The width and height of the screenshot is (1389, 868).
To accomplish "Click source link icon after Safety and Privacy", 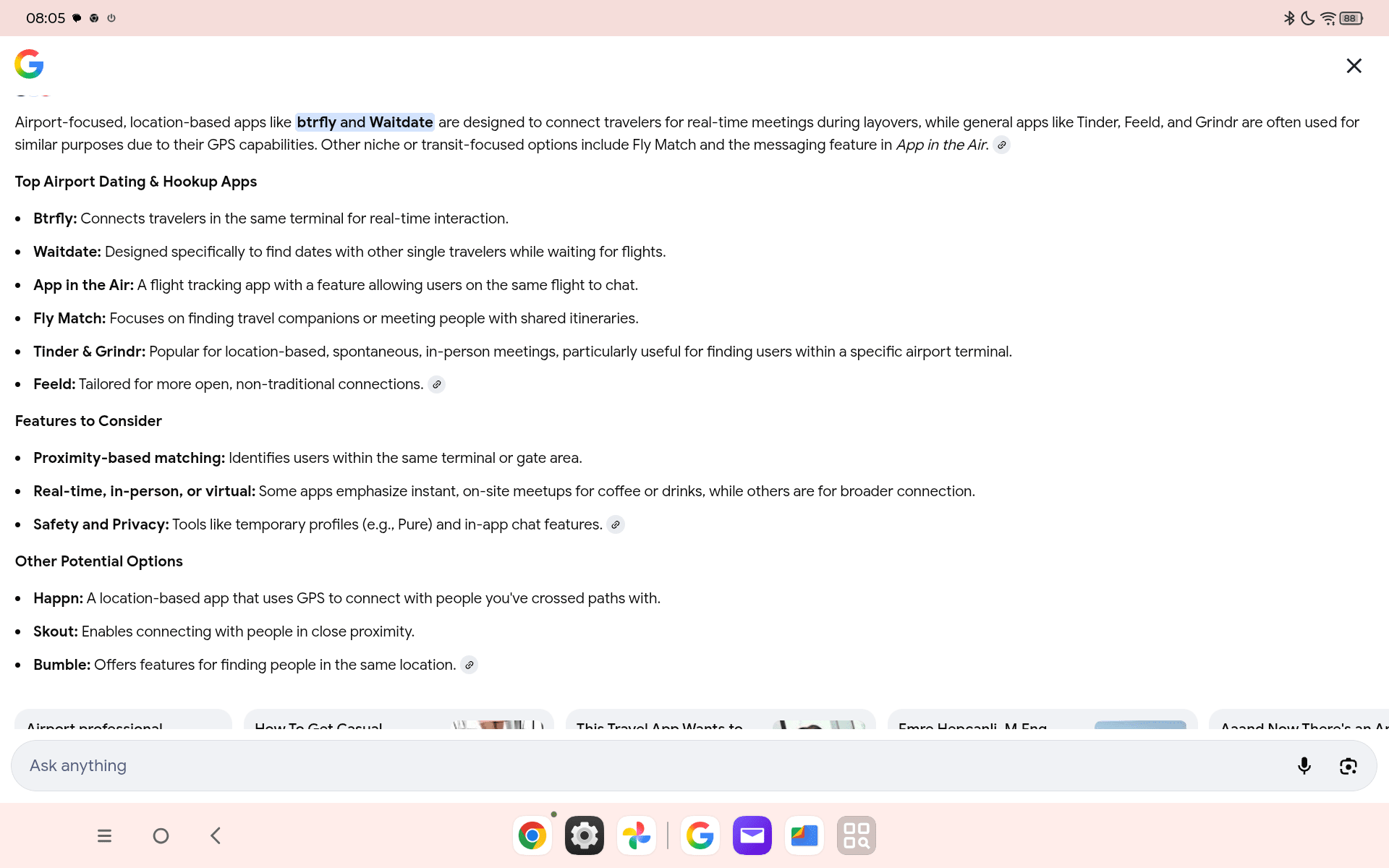I will click(615, 524).
